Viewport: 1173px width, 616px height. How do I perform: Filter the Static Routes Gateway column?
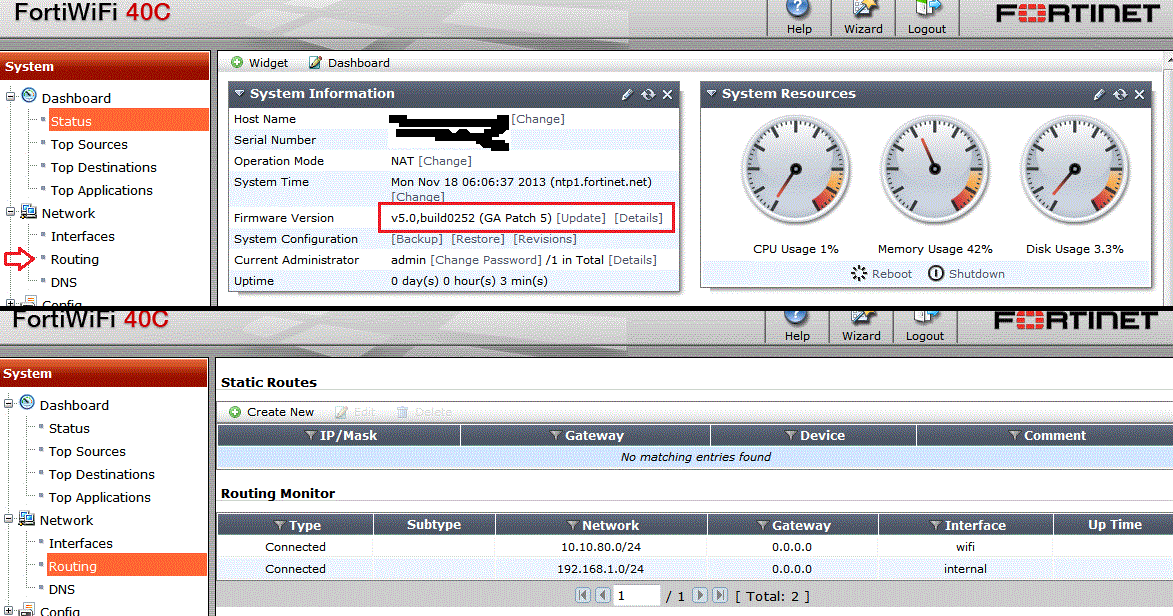tap(555, 436)
